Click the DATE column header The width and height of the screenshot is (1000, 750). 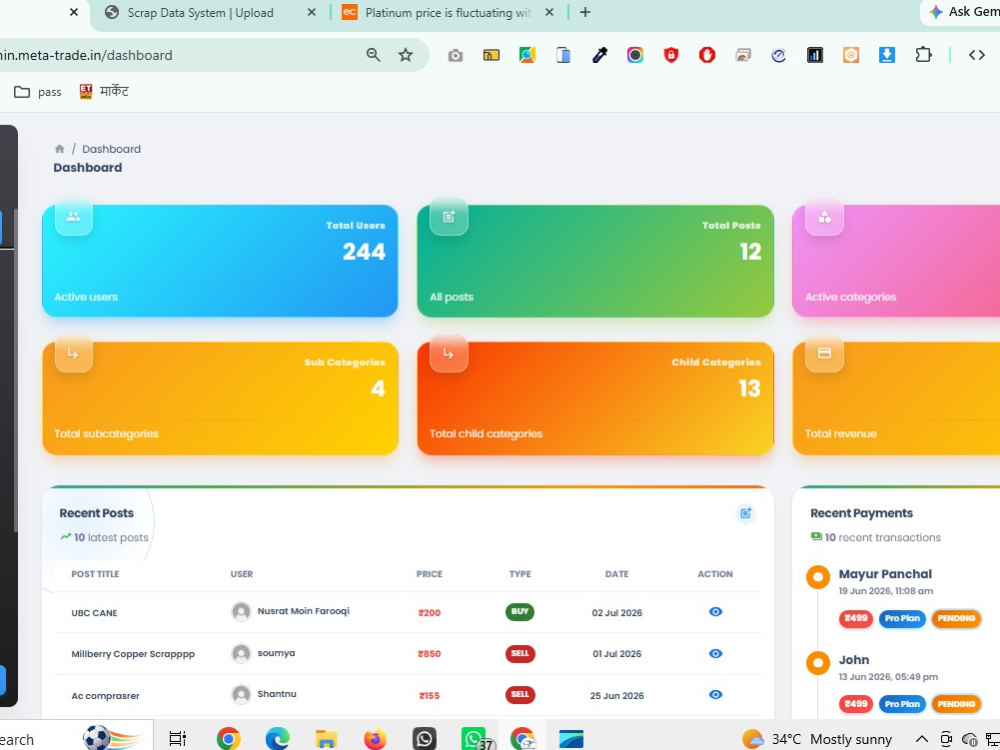[x=617, y=574]
